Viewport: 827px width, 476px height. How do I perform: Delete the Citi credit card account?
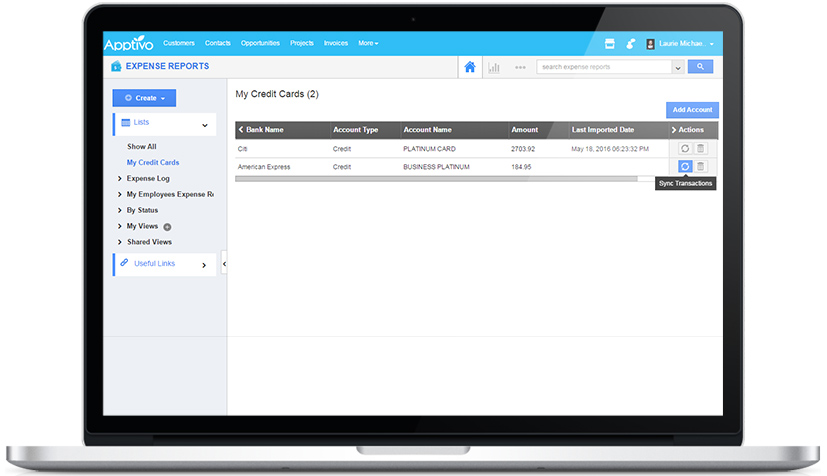700,149
